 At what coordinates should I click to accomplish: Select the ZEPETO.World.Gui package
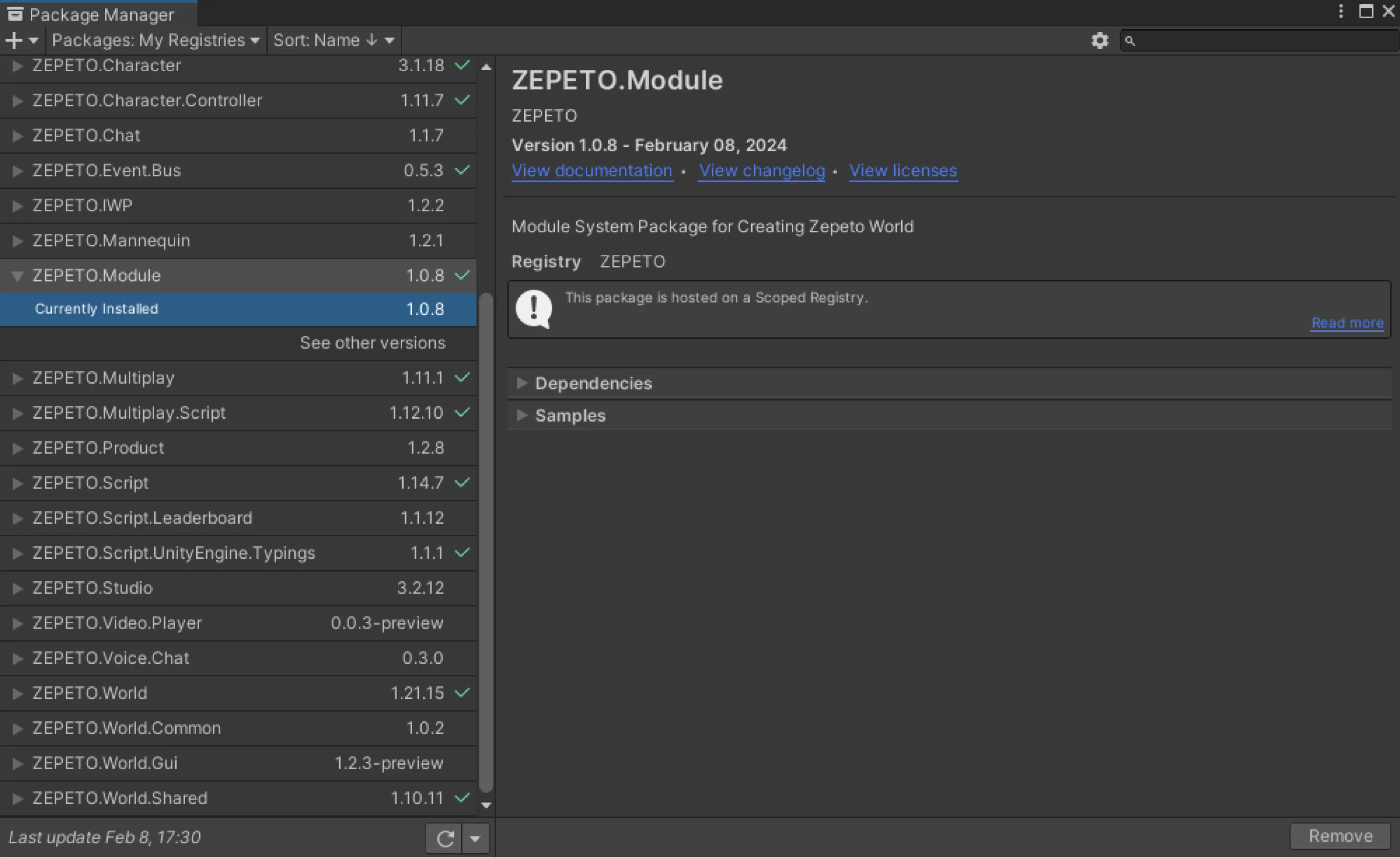[x=238, y=763]
